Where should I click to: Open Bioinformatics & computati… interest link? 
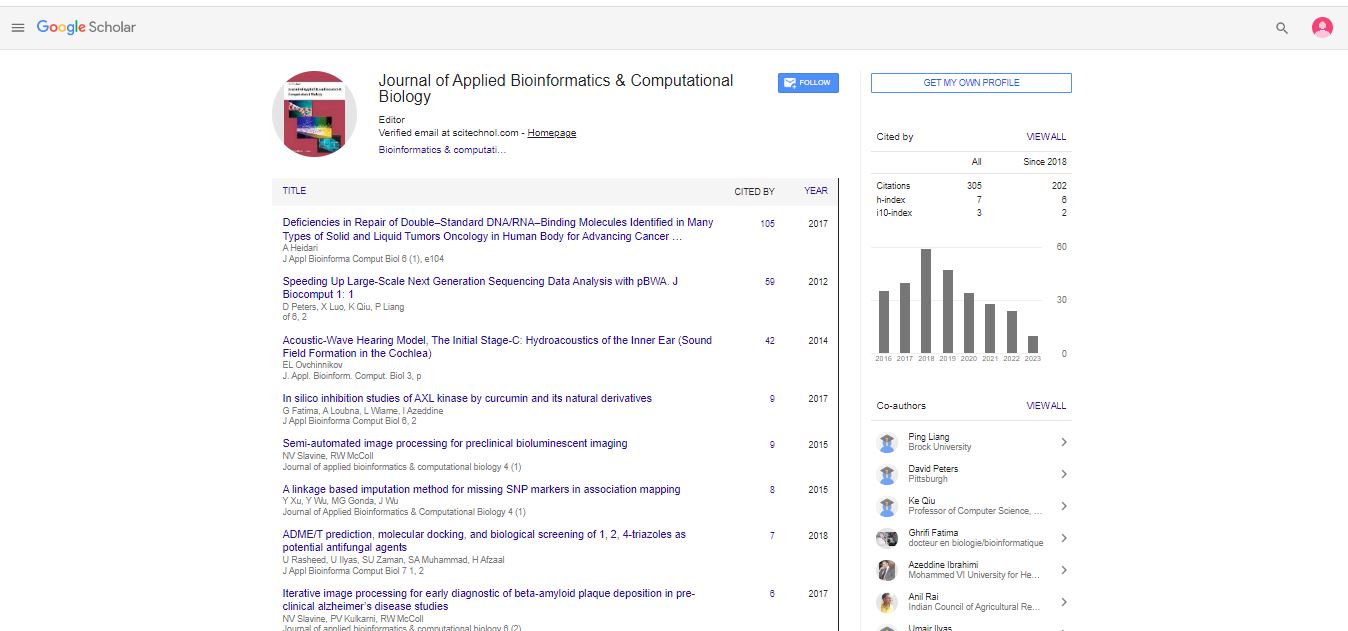click(x=442, y=149)
